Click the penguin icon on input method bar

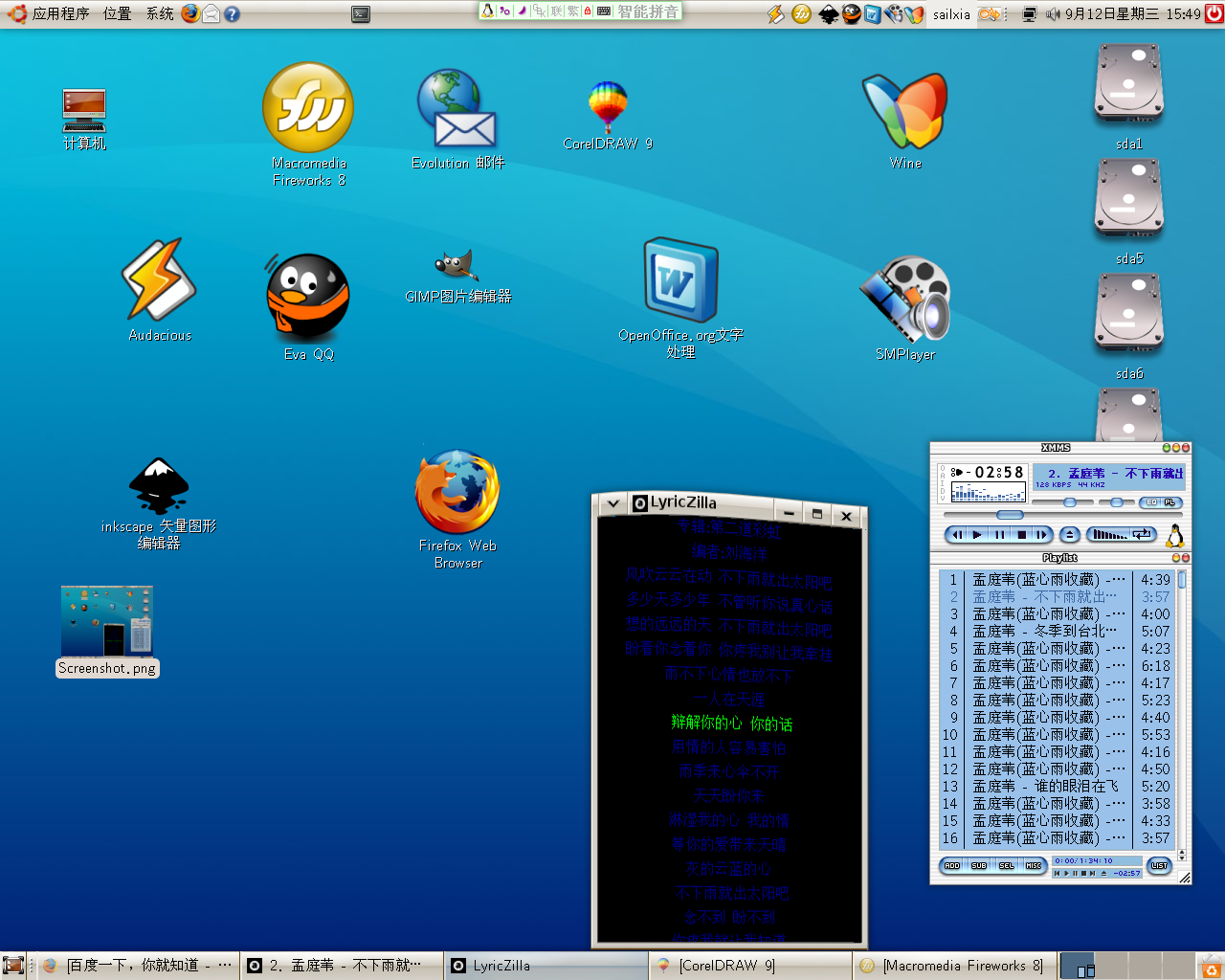click(488, 11)
